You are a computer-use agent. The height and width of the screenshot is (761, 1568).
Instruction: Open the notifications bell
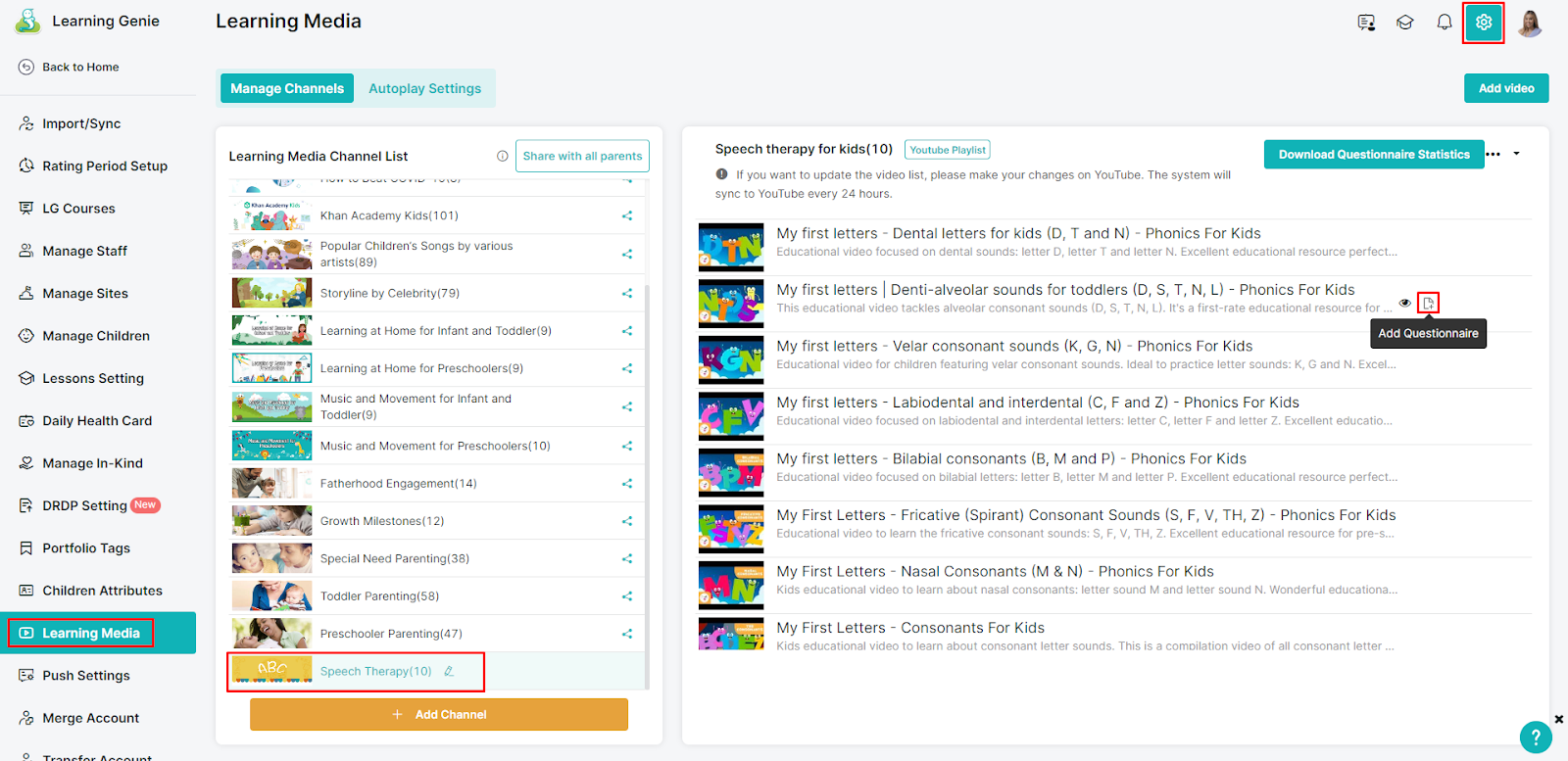[1445, 23]
